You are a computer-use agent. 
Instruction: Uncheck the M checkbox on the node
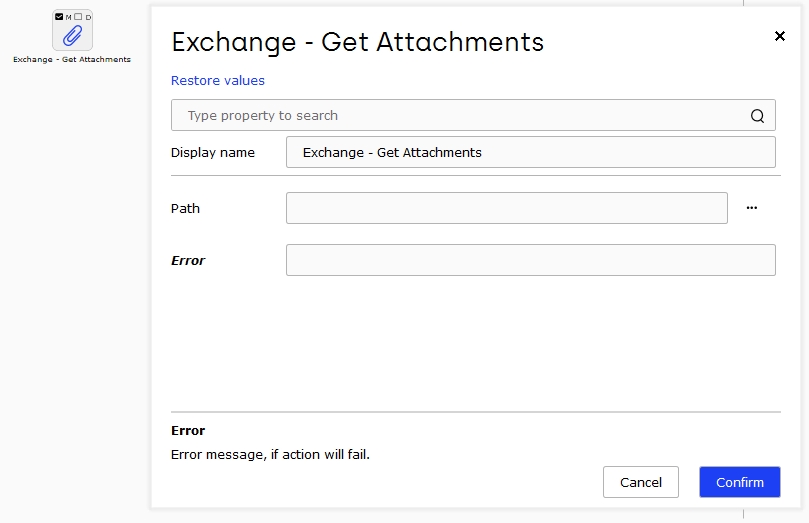tap(59, 17)
